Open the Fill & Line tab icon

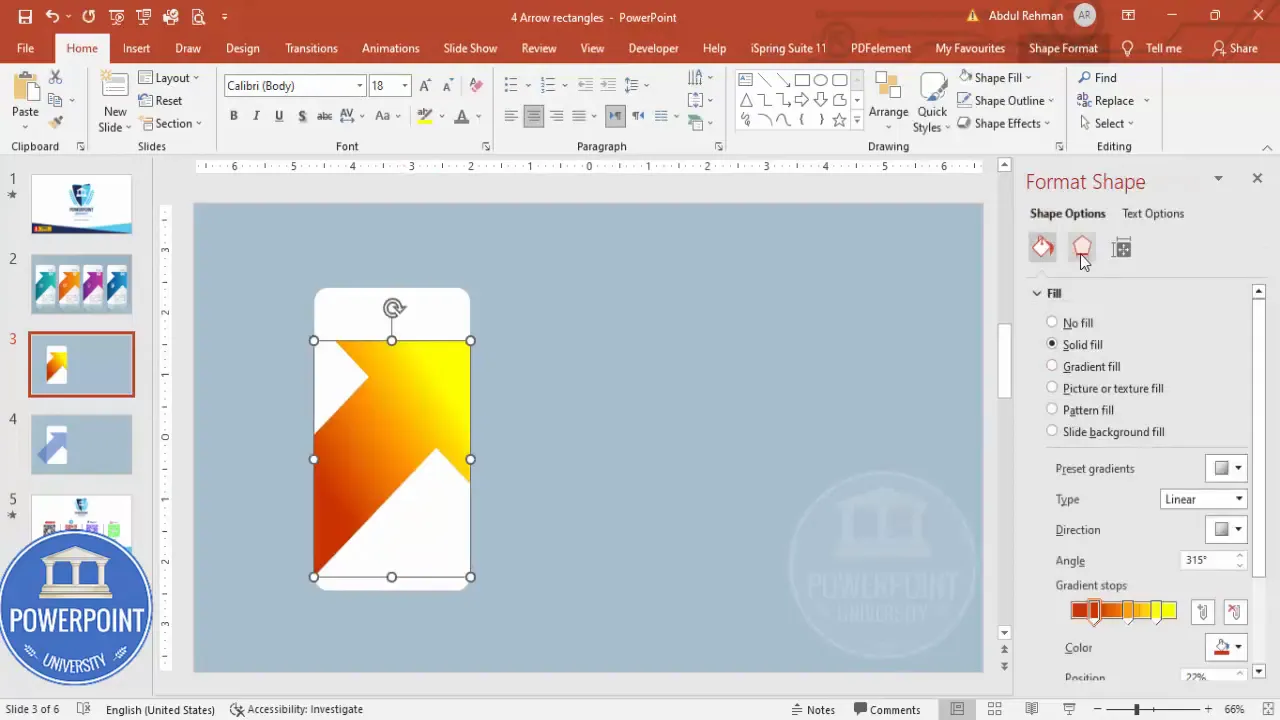[1043, 247]
